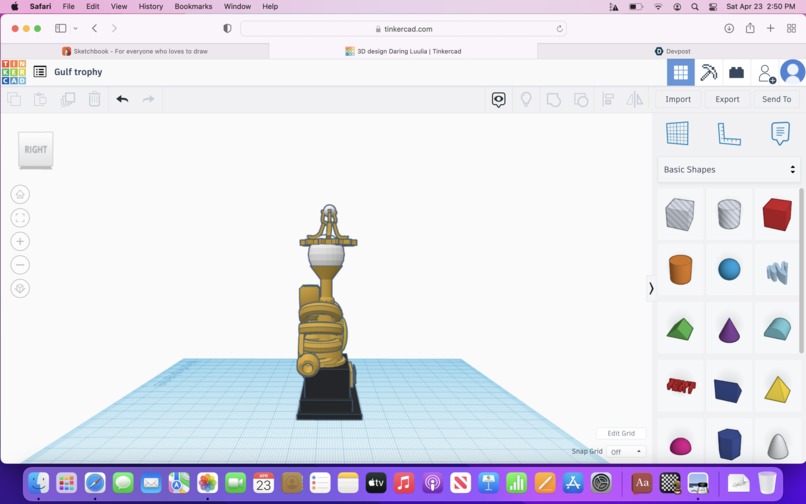
Task: Select the teal Round Roof shape
Action: (777, 329)
